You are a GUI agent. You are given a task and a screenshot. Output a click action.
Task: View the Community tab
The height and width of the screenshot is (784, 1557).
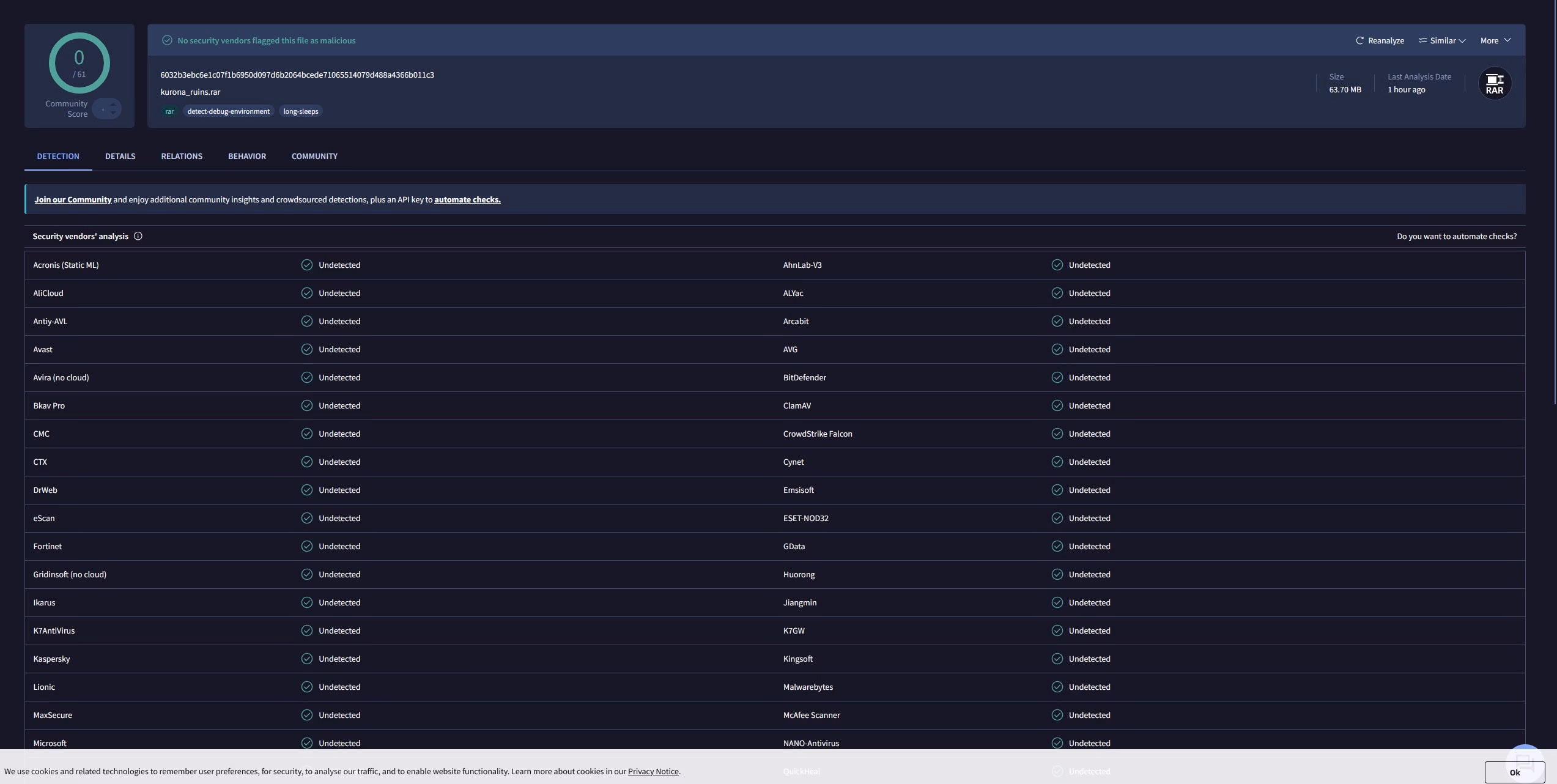point(314,156)
